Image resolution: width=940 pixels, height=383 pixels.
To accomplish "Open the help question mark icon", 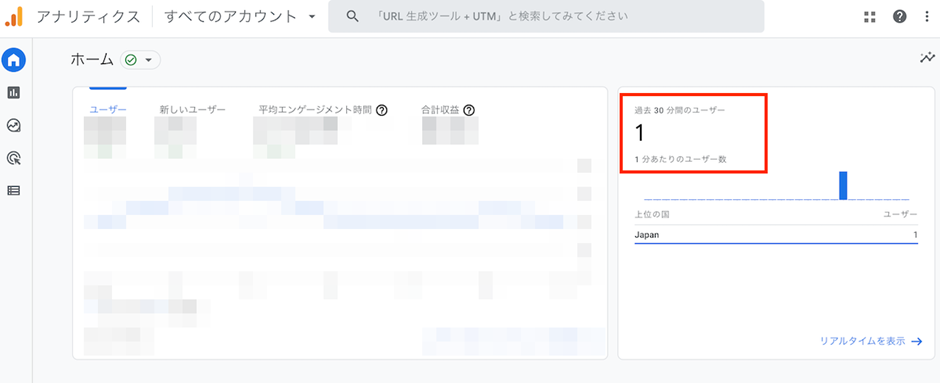I will (899, 17).
